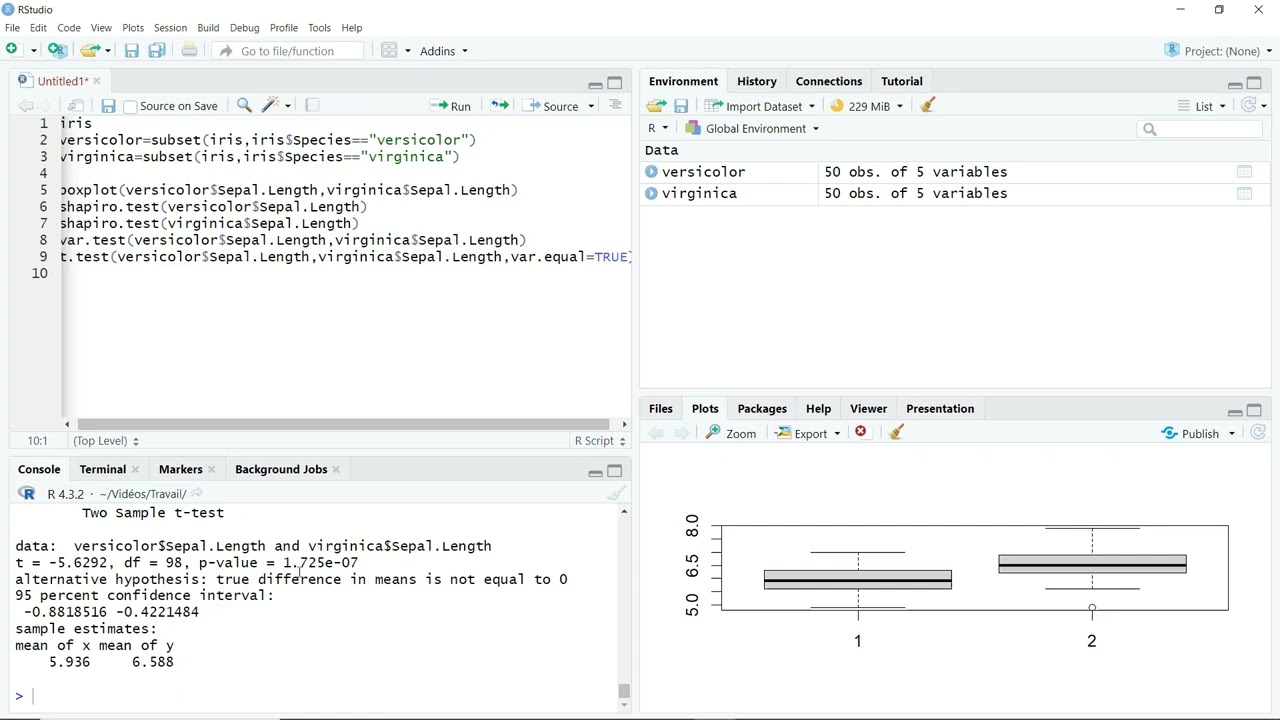Re-run the previous code region
The height and width of the screenshot is (720, 1280).
[x=499, y=105]
